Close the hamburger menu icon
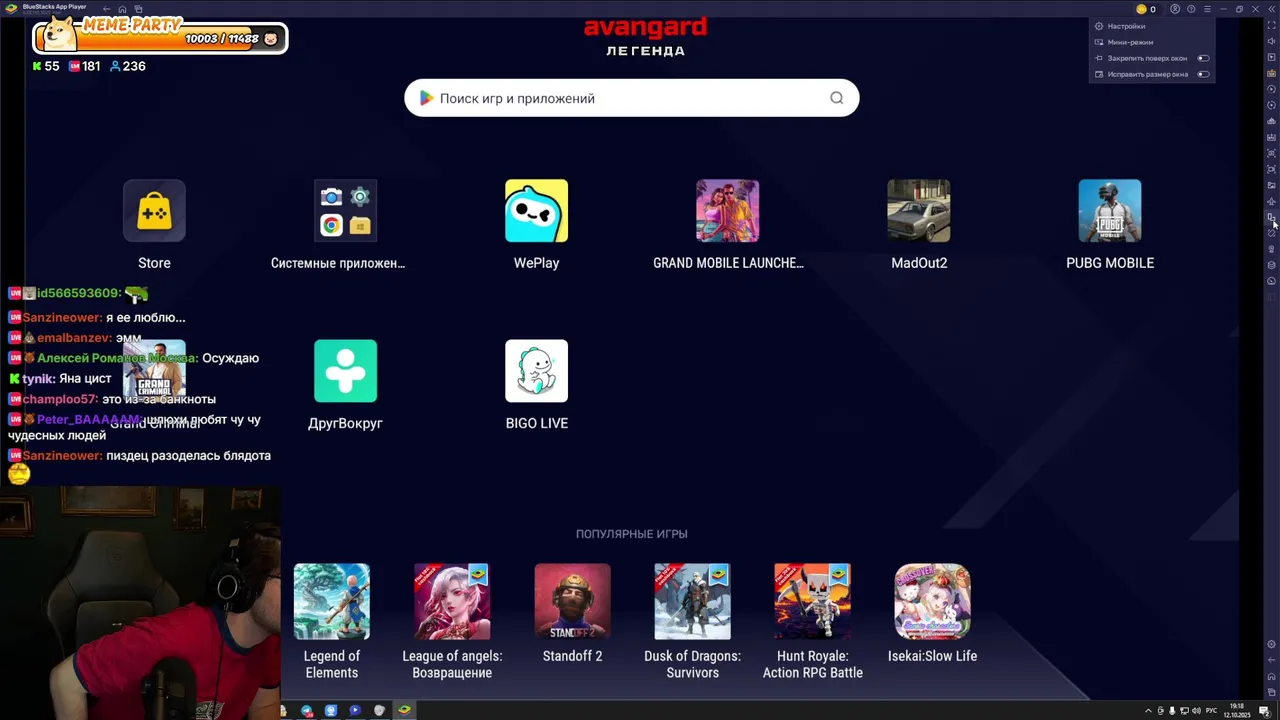This screenshot has height=720, width=1280. tap(1207, 9)
